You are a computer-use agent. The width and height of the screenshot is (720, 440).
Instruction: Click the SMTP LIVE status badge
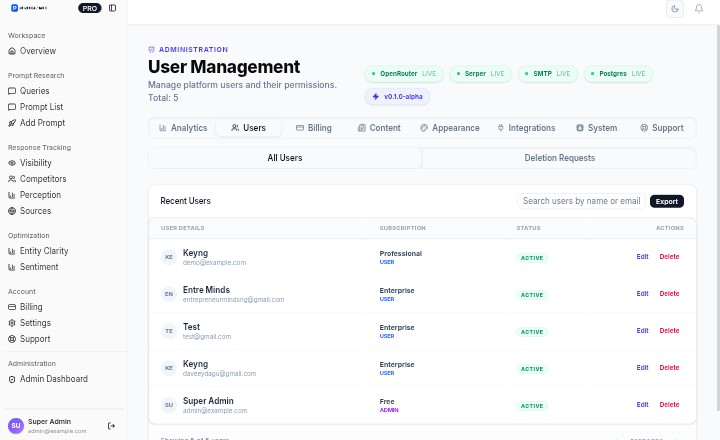point(547,74)
